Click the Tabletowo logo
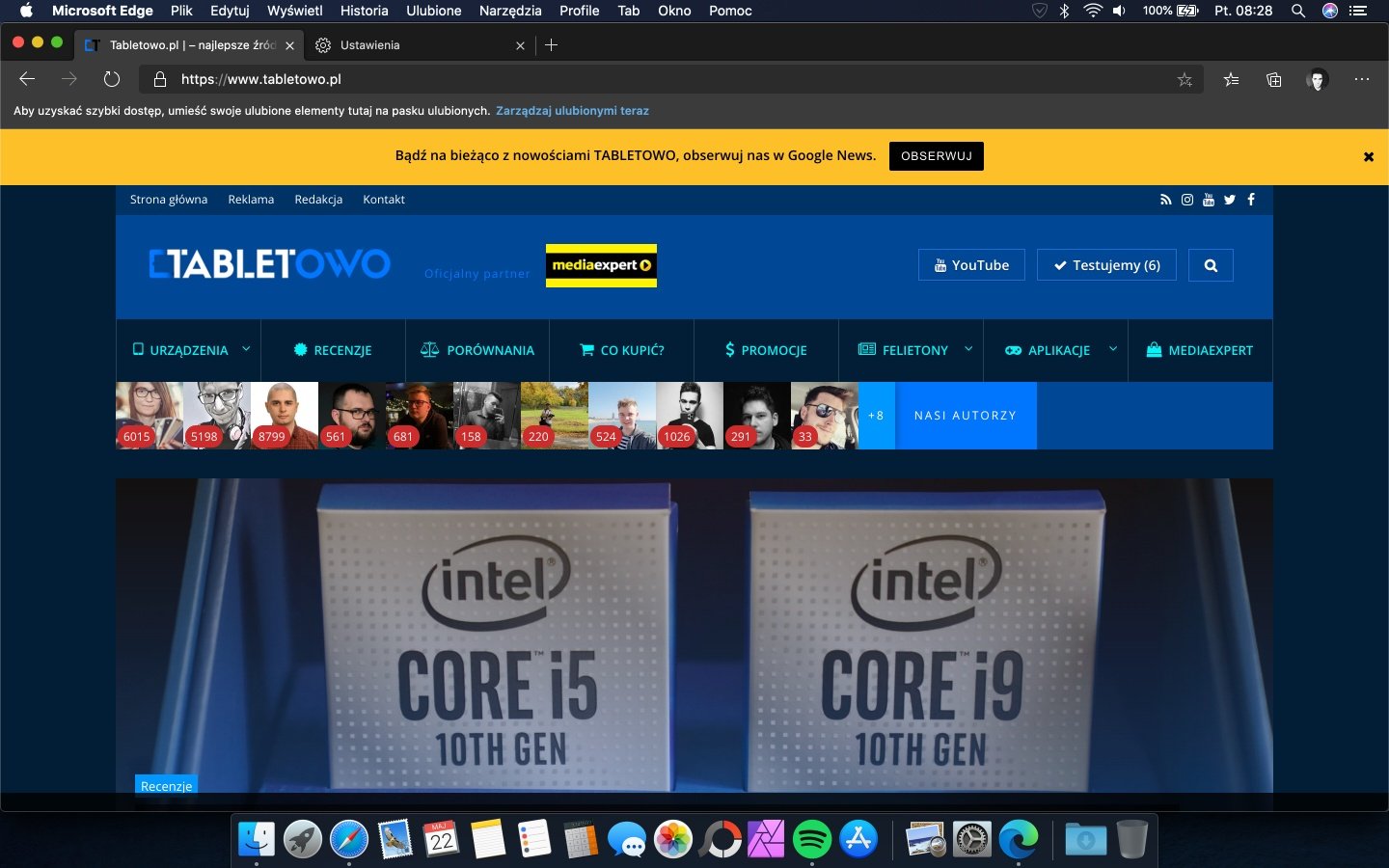The width and height of the screenshot is (1389, 868). [x=270, y=264]
